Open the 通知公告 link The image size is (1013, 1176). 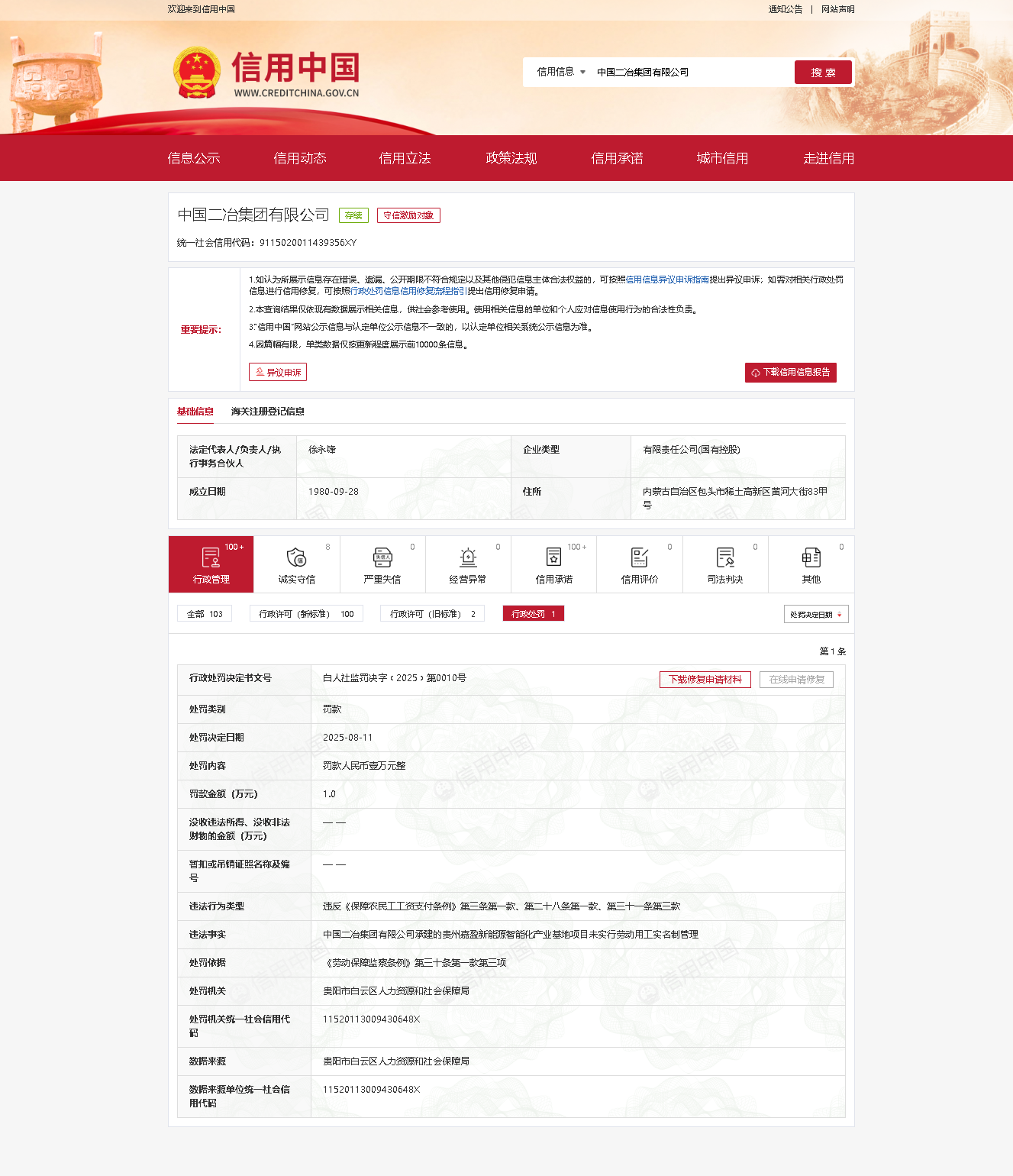point(786,9)
